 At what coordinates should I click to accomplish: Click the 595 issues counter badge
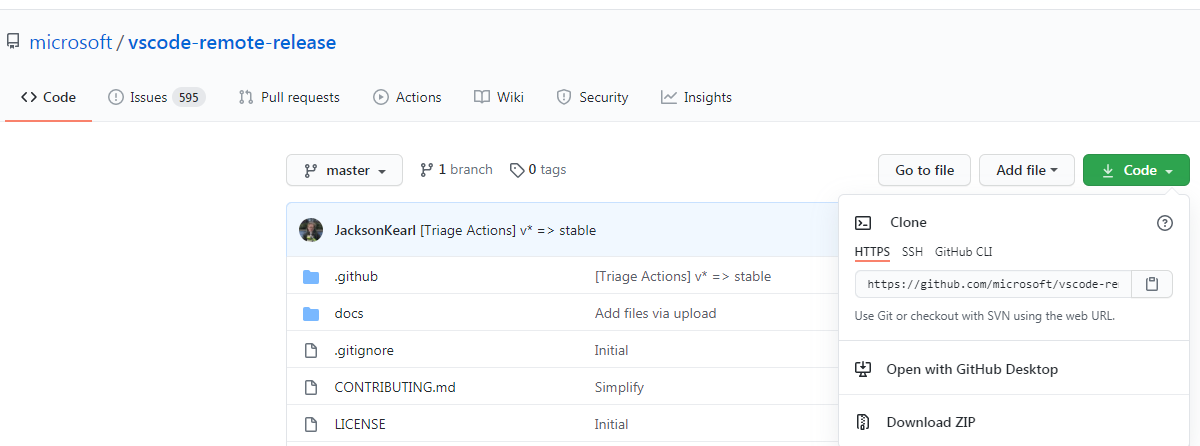point(189,97)
